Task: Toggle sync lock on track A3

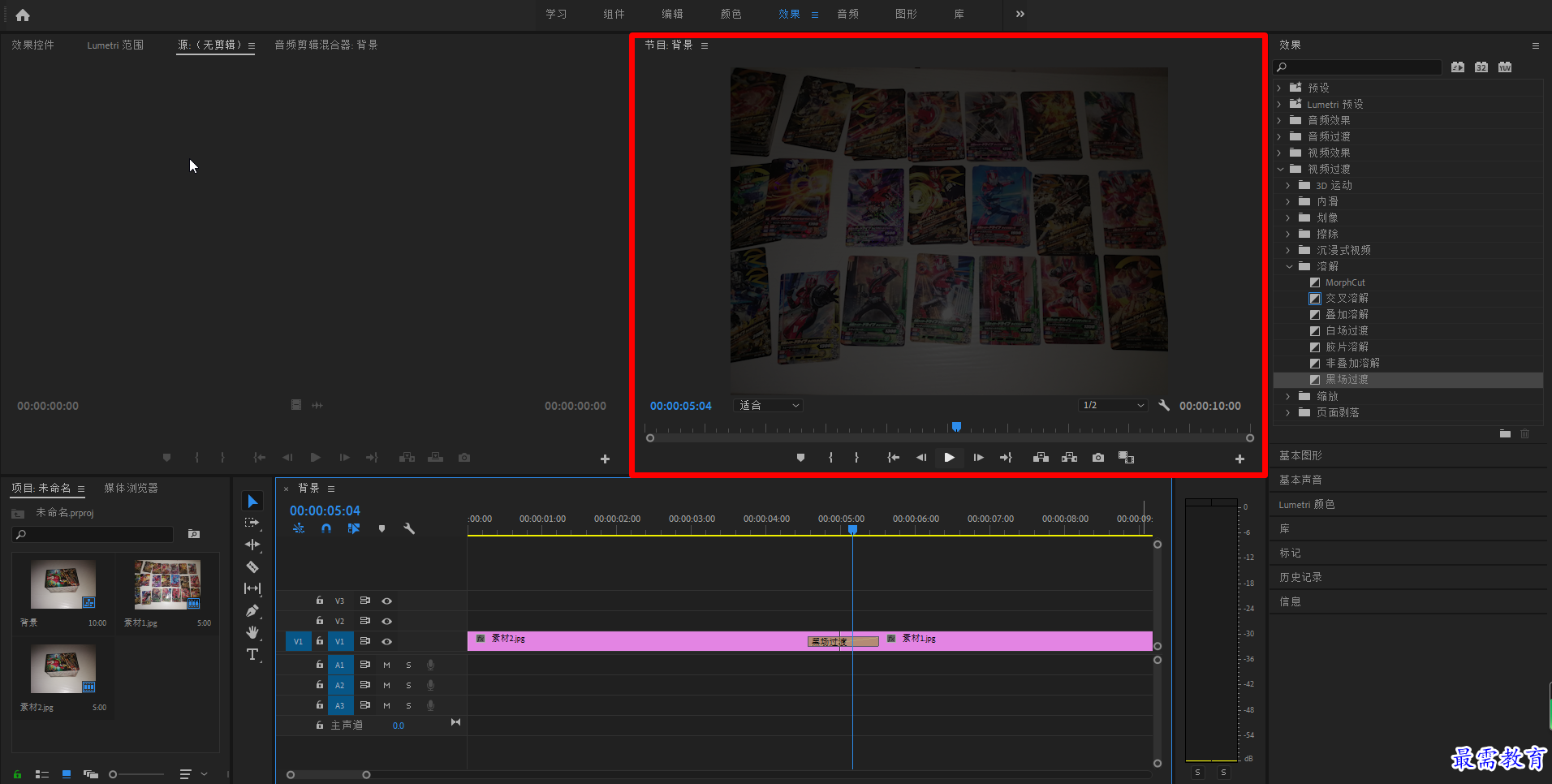Action: (x=365, y=705)
